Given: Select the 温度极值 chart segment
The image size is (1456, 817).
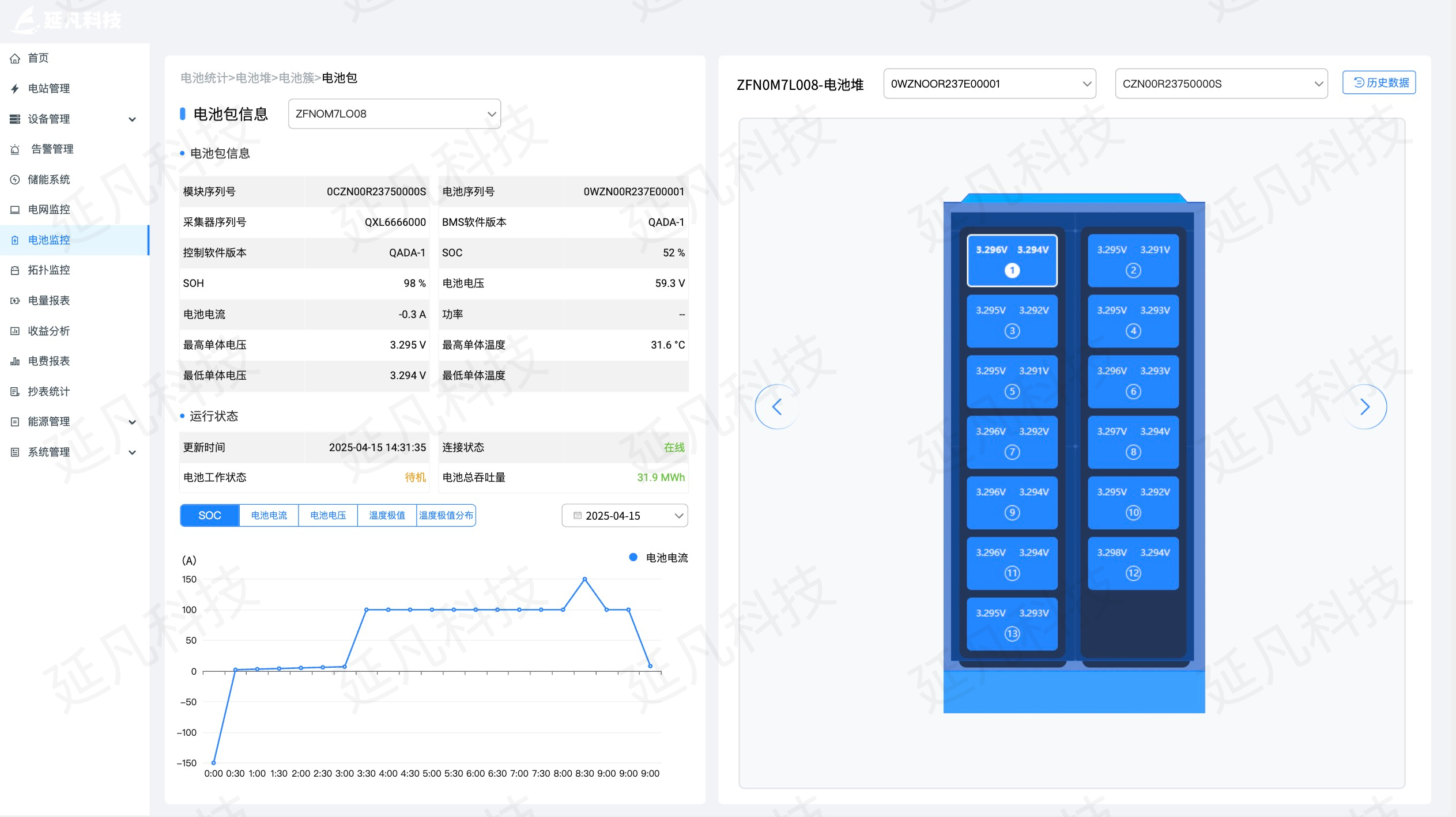Looking at the screenshot, I should click(x=387, y=515).
